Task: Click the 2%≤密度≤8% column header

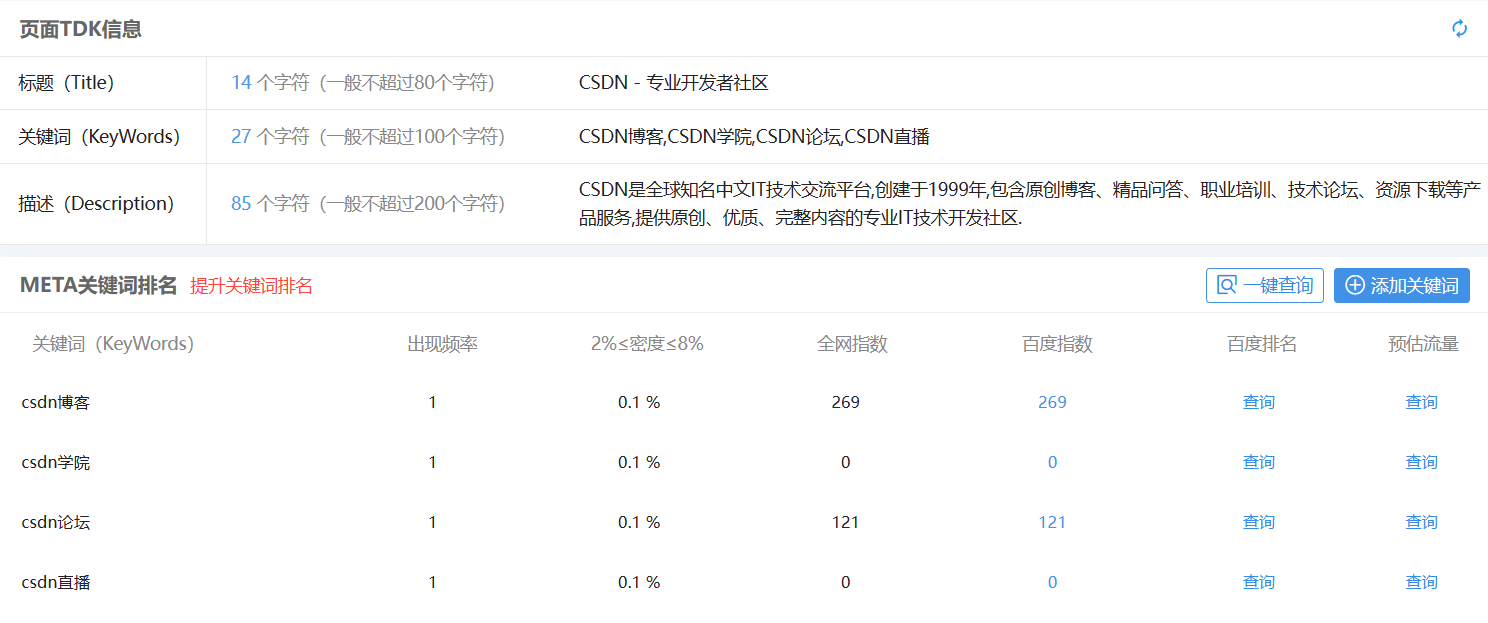Action: pos(647,344)
